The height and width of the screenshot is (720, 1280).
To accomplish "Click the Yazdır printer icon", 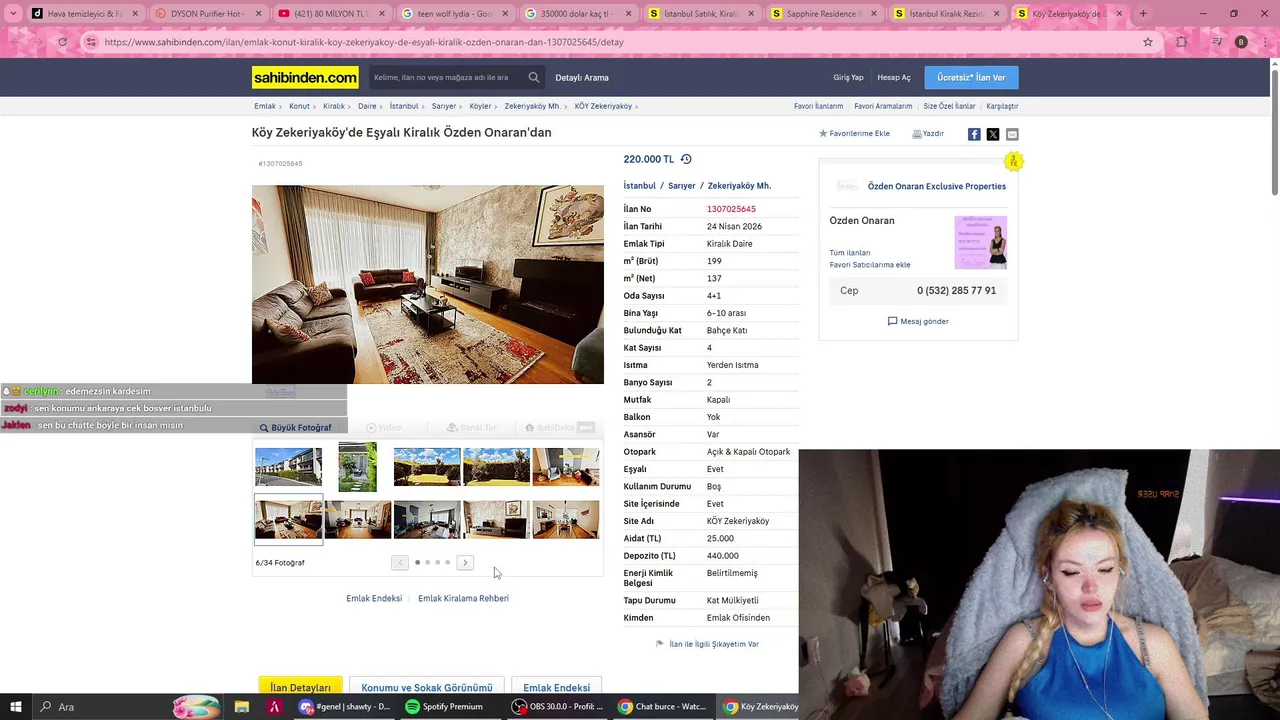I will (x=917, y=133).
